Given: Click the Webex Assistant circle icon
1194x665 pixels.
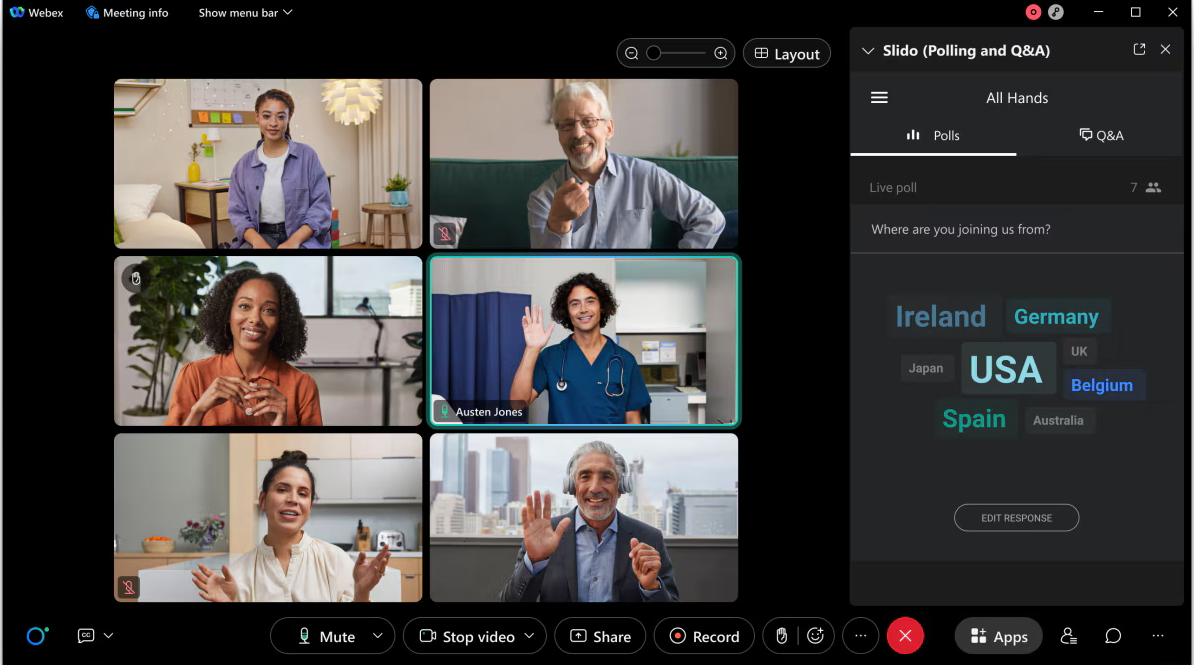Looking at the screenshot, I should (37, 636).
